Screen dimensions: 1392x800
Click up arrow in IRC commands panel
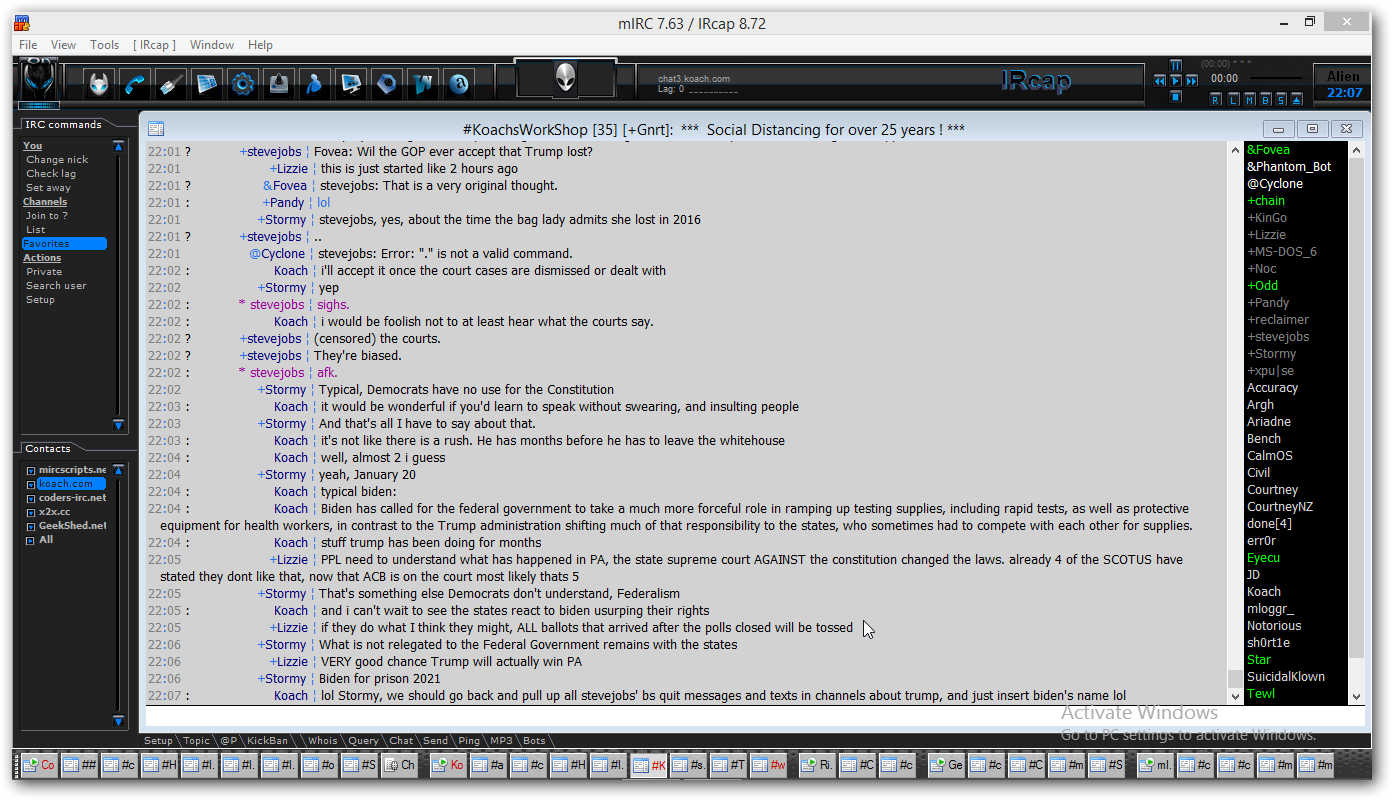[x=118, y=147]
